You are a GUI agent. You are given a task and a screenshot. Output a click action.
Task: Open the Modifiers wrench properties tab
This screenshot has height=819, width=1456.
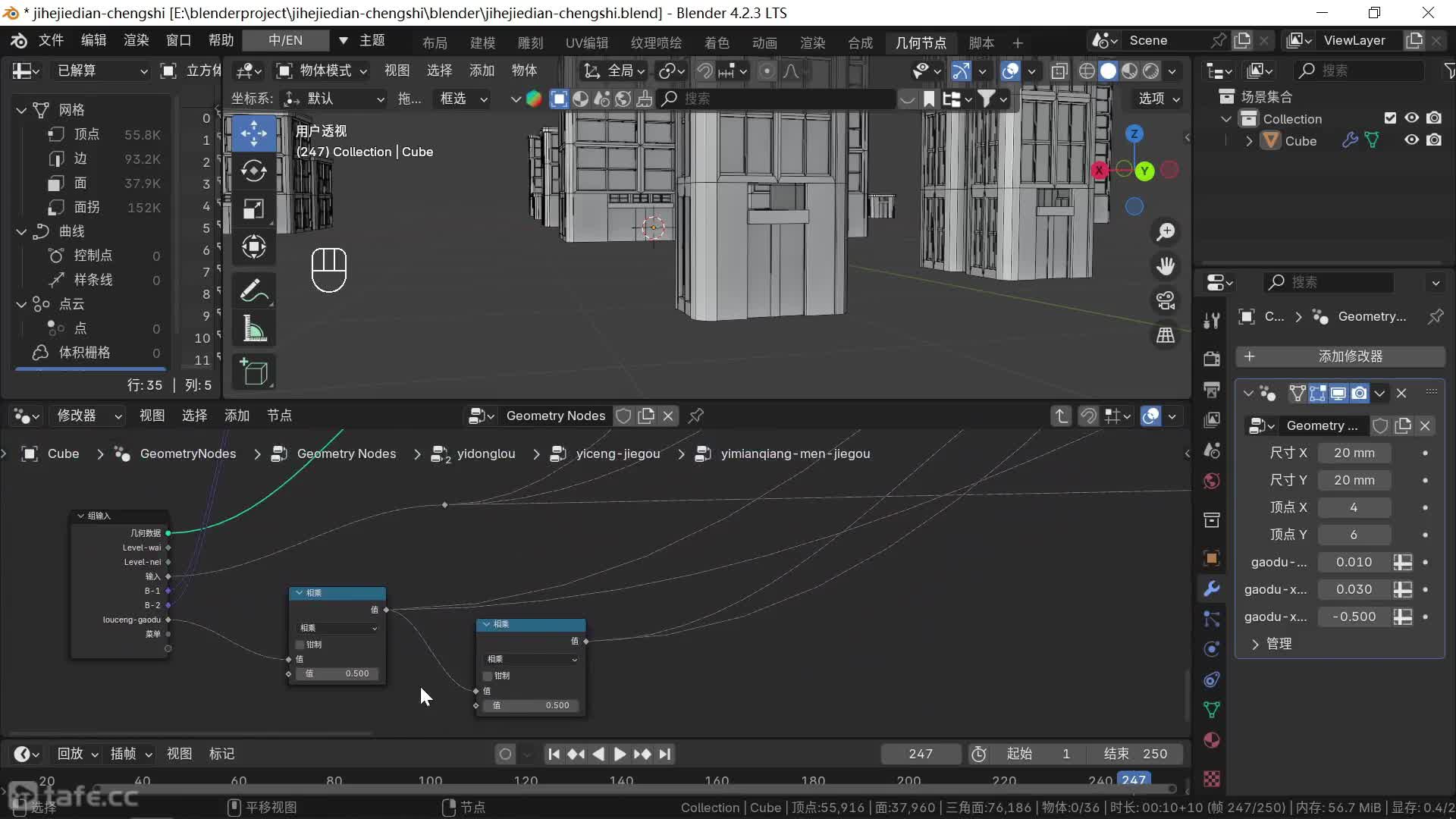point(1212,588)
